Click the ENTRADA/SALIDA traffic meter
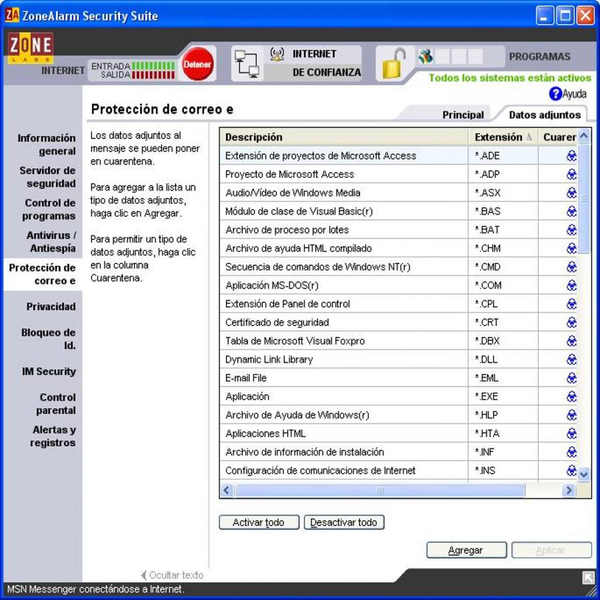Viewport: 600px width, 600px height. coord(133,70)
